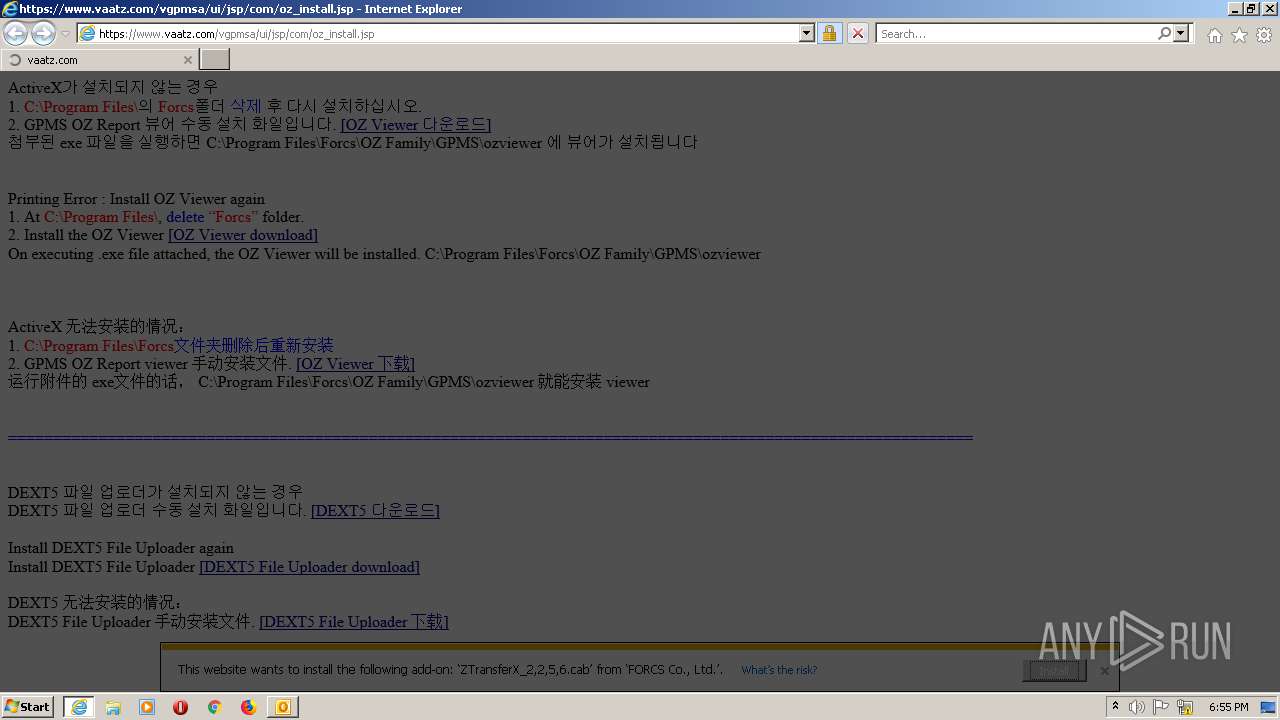Click the blue 'delete' word in English instructions
The image size is (1280, 720).
pyautogui.click(x=185, y=217)
